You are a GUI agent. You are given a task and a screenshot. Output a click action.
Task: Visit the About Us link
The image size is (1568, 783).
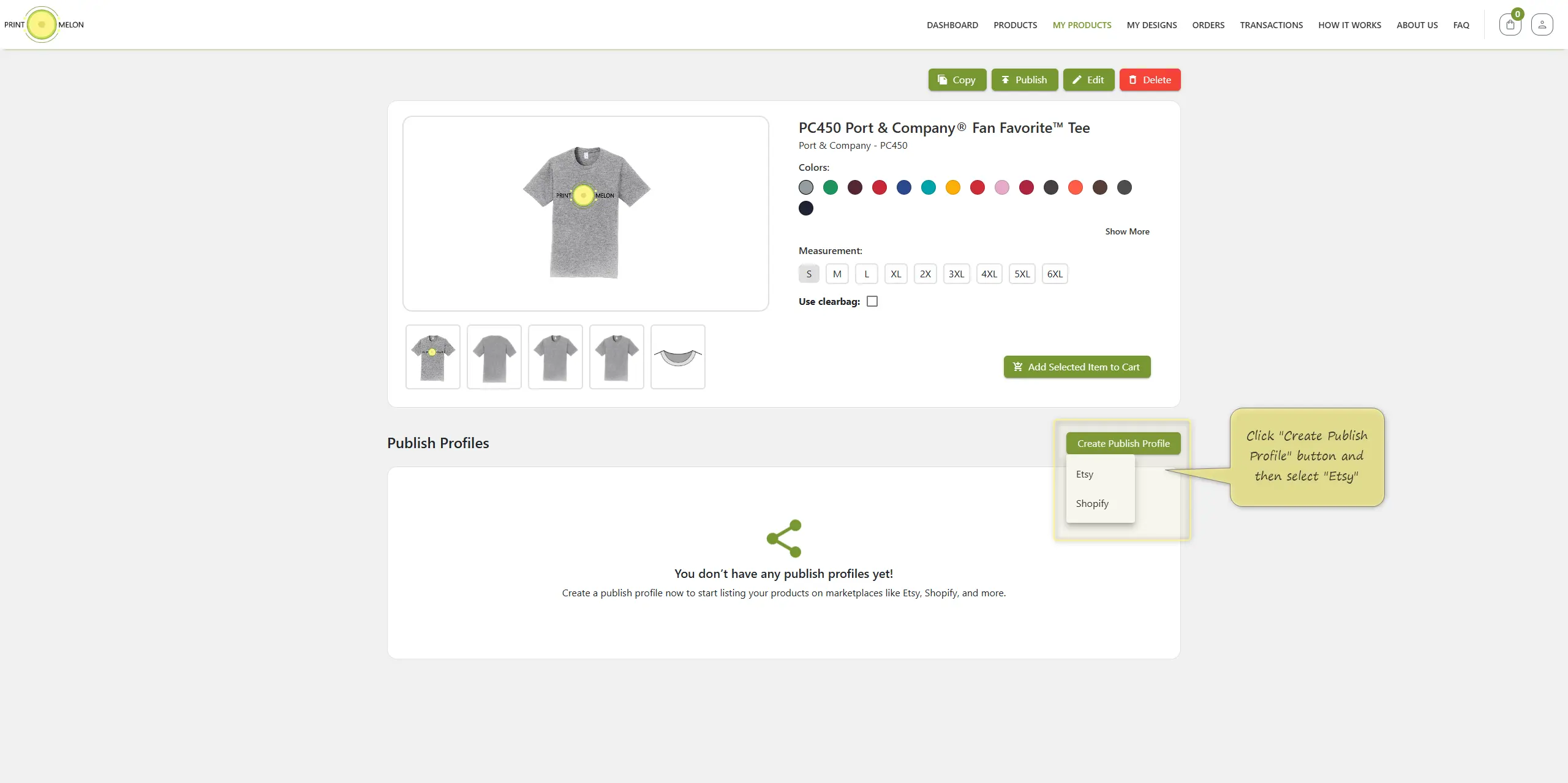click(1417, 25)
